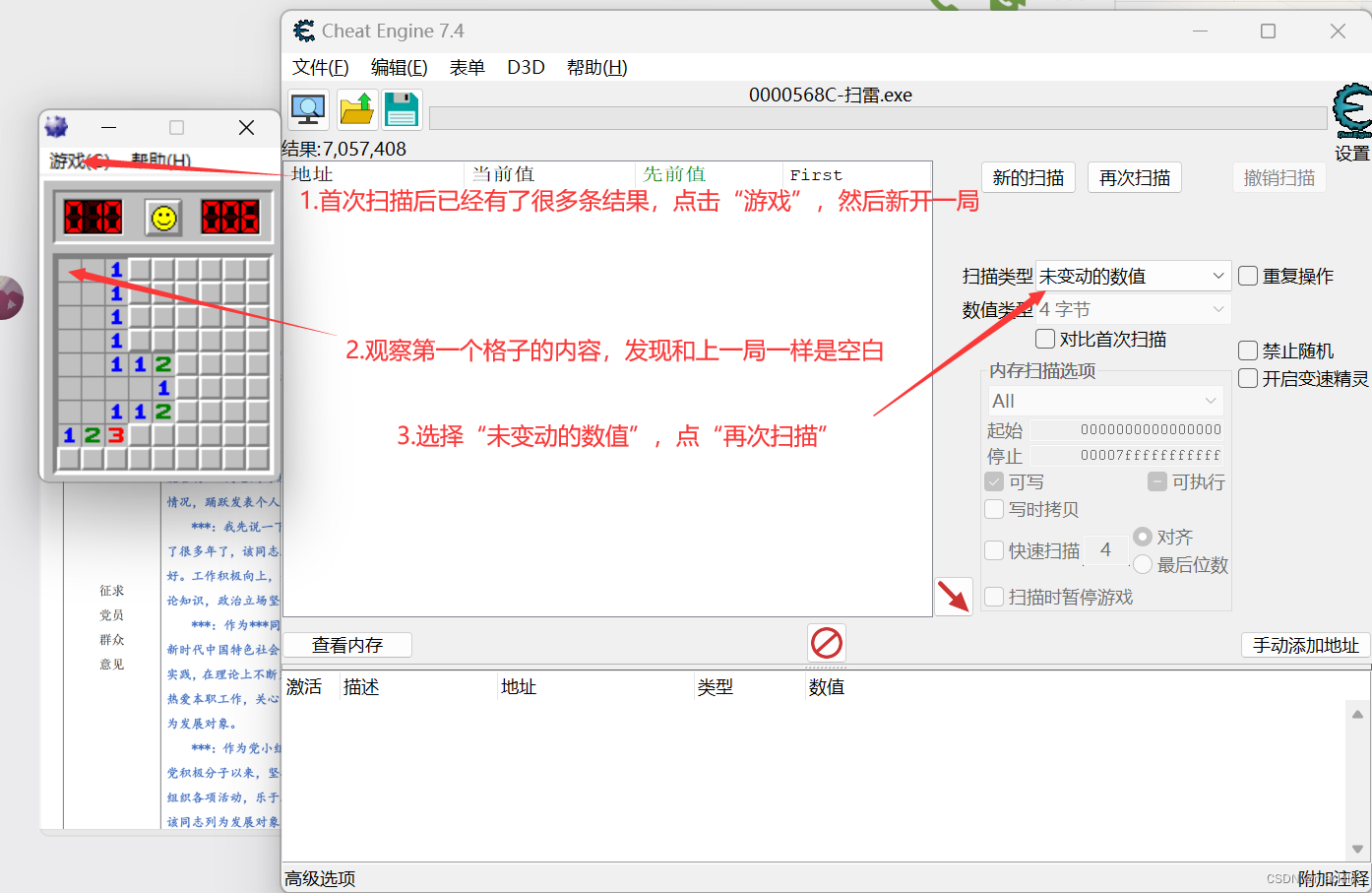Viewport: 1372px width, 893px height.
Task: Click the Minesweeper mine counter display
Action: coord(94,217)
